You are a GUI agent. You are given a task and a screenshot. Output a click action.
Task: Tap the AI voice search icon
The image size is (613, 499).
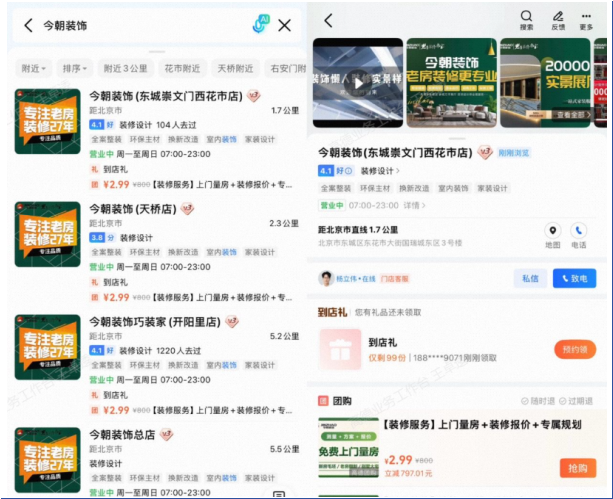coord(262,25)
